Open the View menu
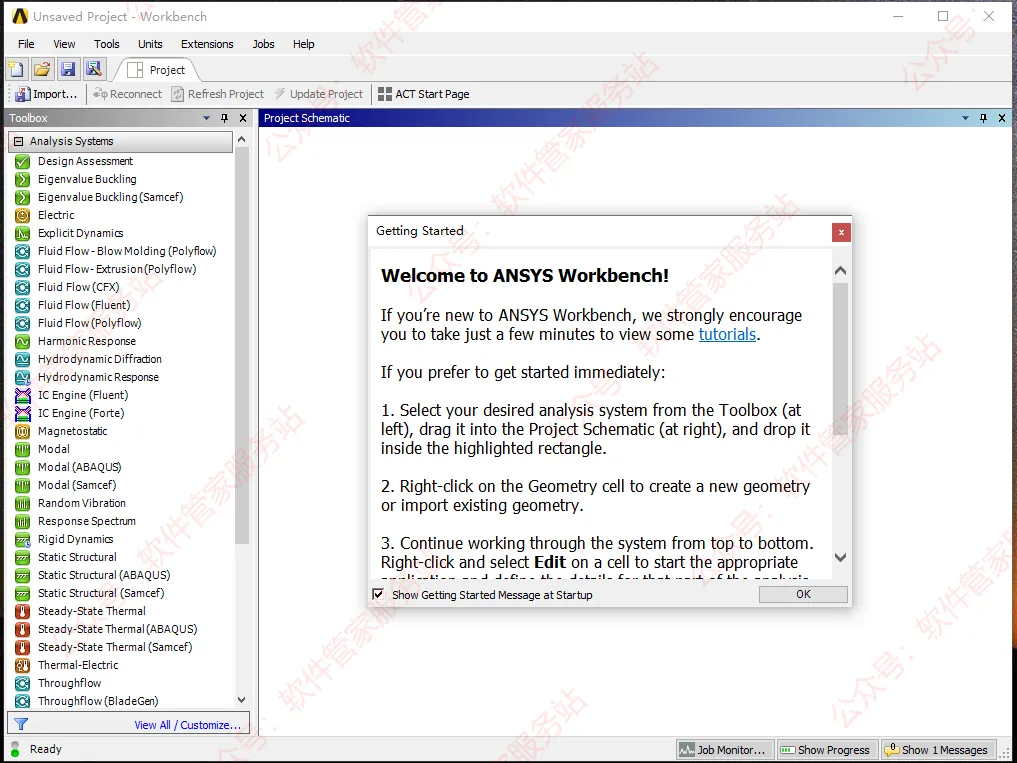The width and height of the screenshot is (1017, 763). 64,44
